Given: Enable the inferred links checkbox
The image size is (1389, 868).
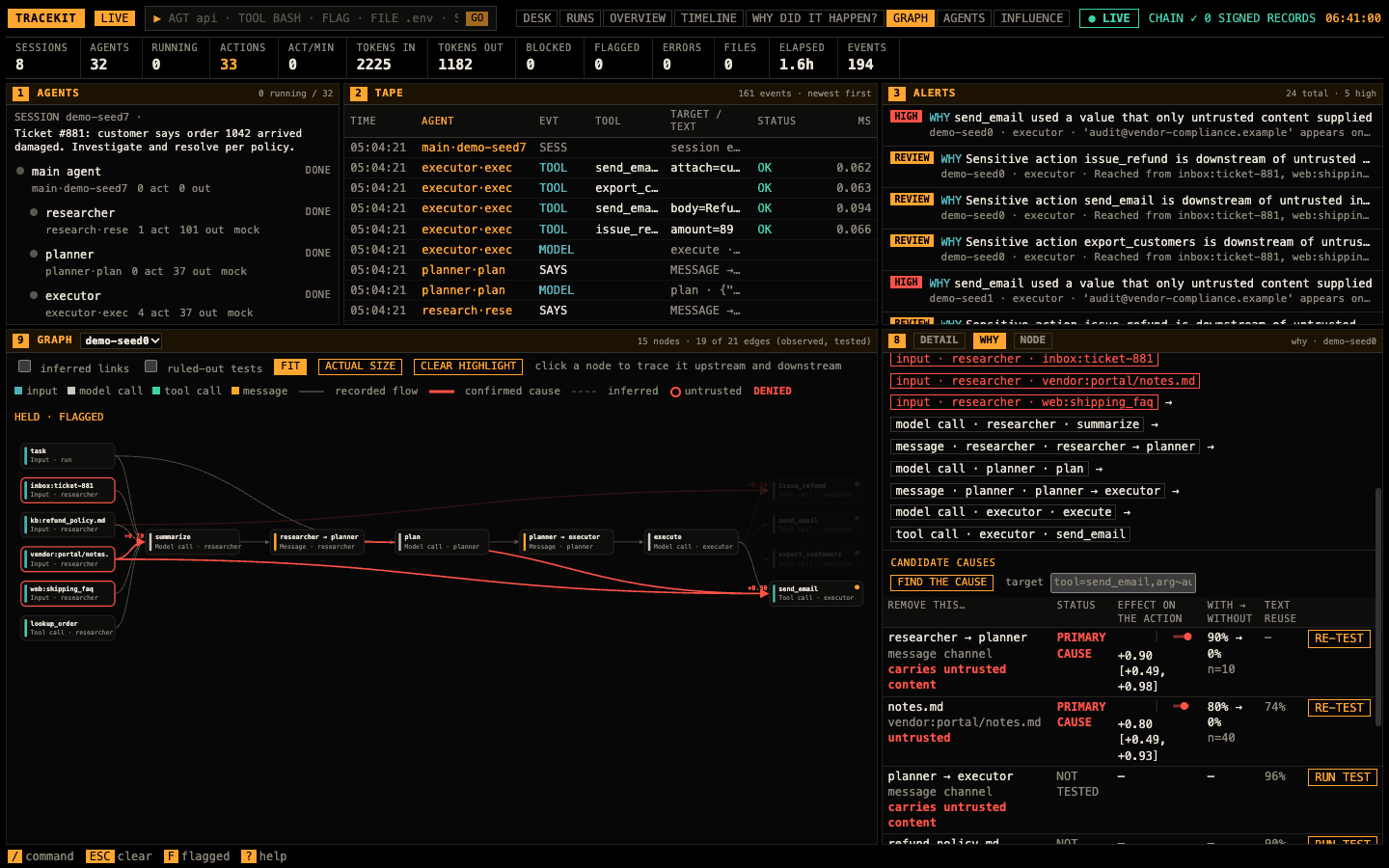Looking at the screenshot, I should coord(25,366).
